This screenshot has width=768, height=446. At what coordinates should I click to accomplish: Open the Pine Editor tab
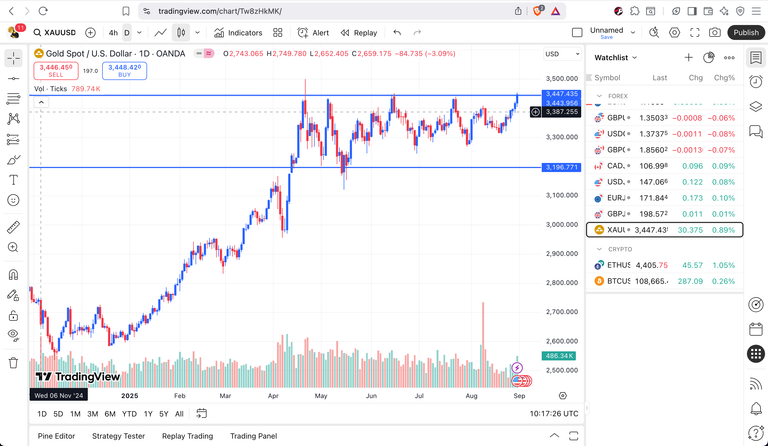[56, 436]
